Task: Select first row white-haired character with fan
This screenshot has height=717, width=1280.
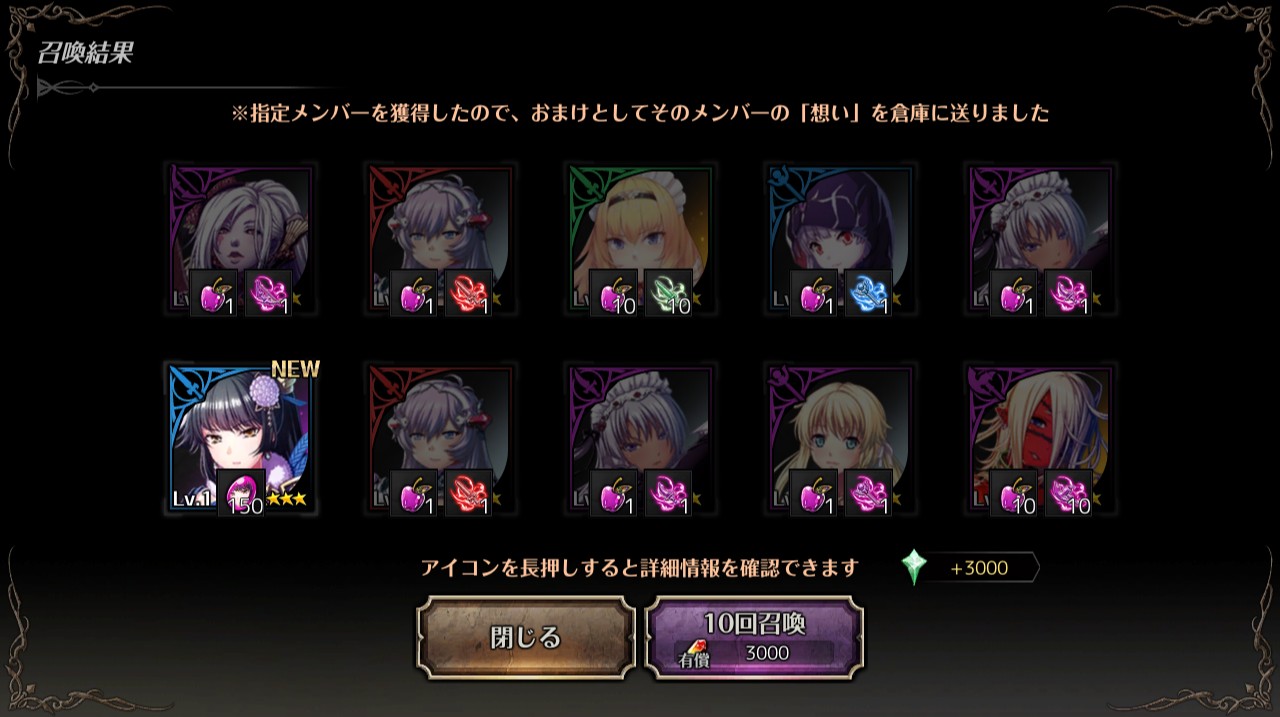Action: 241,240
